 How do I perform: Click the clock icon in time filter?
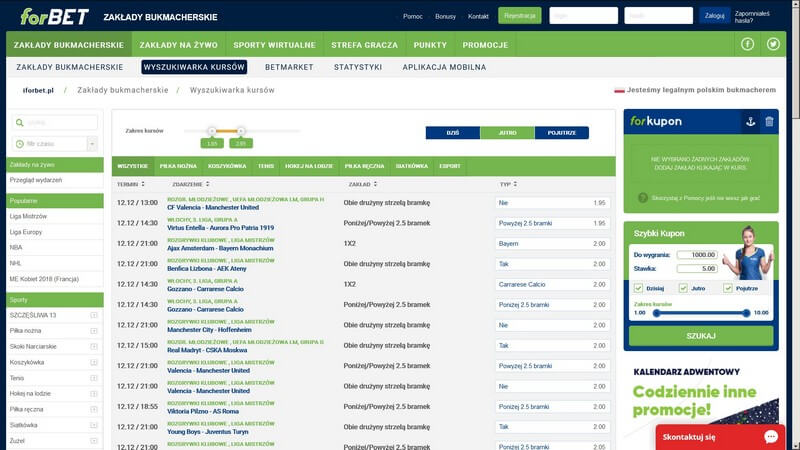coord(19,144)
